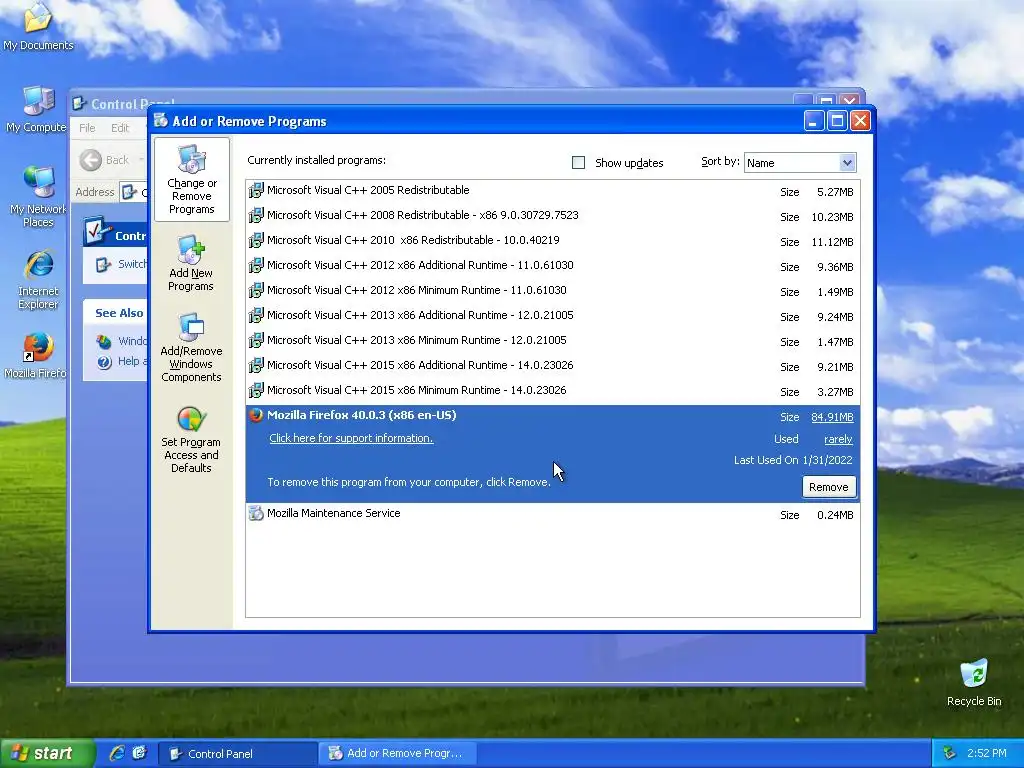Screen dimensions: 1024x768
Task: Click Back button in Control Panel window
Action: [x=104, y=160]
